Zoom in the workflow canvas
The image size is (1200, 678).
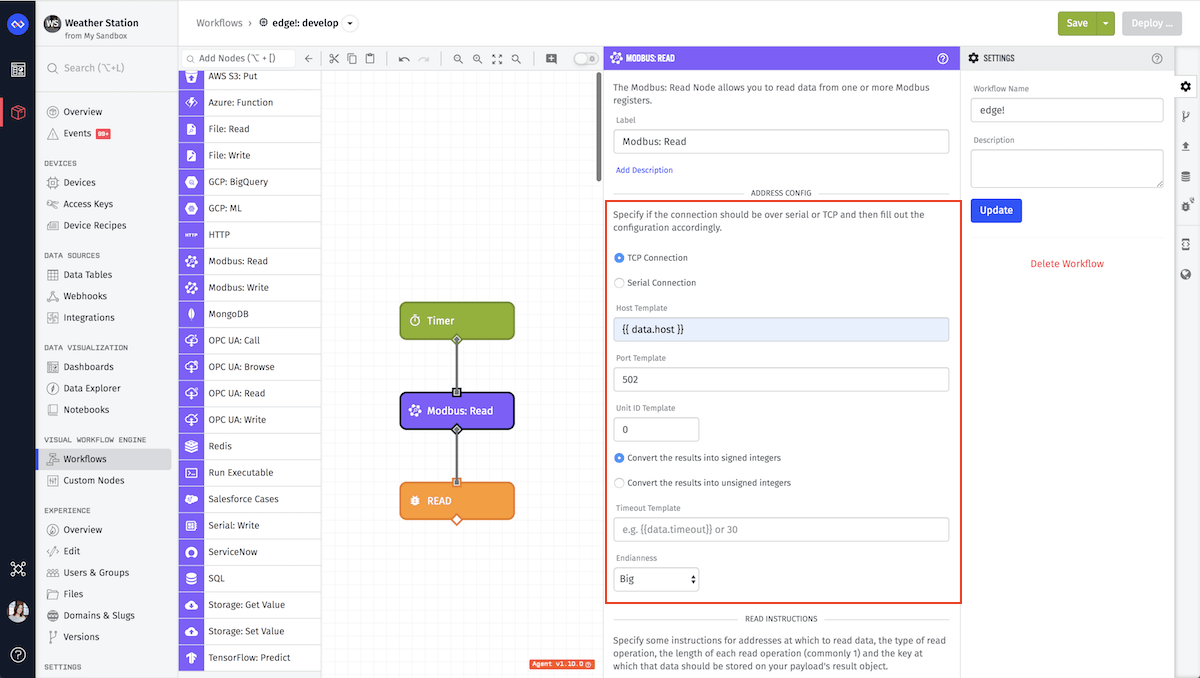coord(477,59)
